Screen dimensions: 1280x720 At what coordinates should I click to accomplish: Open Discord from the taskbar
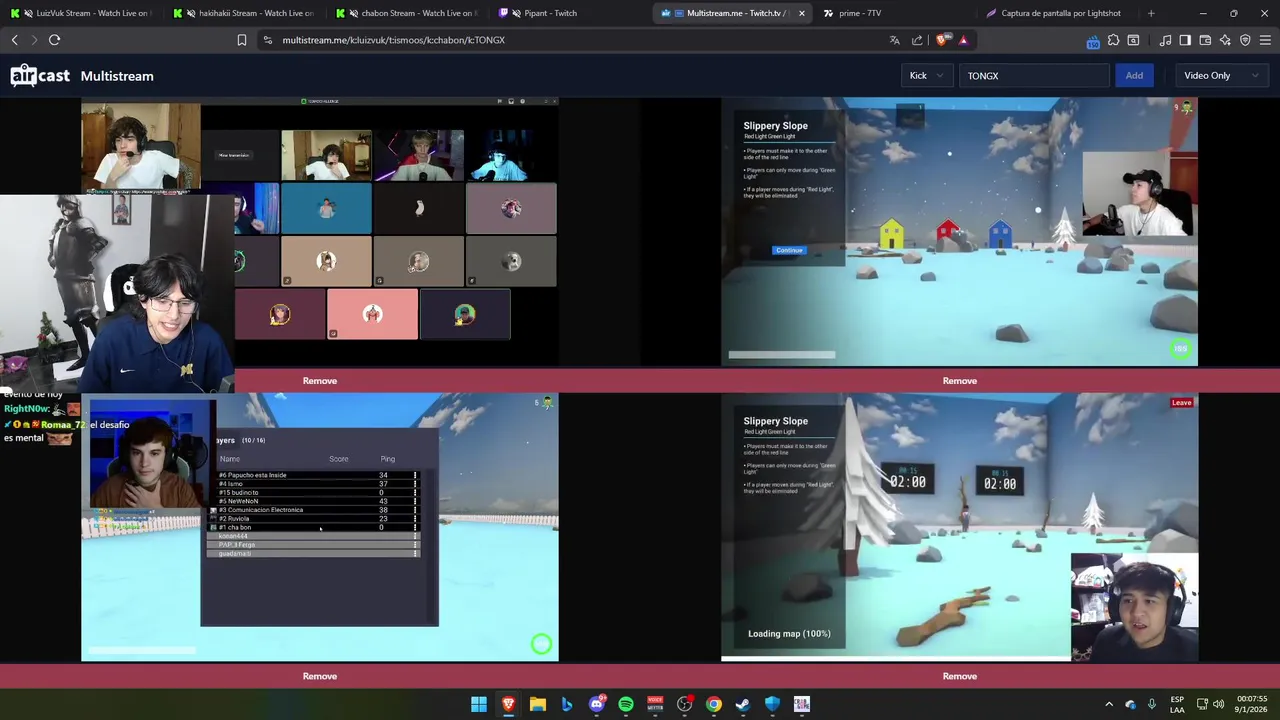point(597,704)
